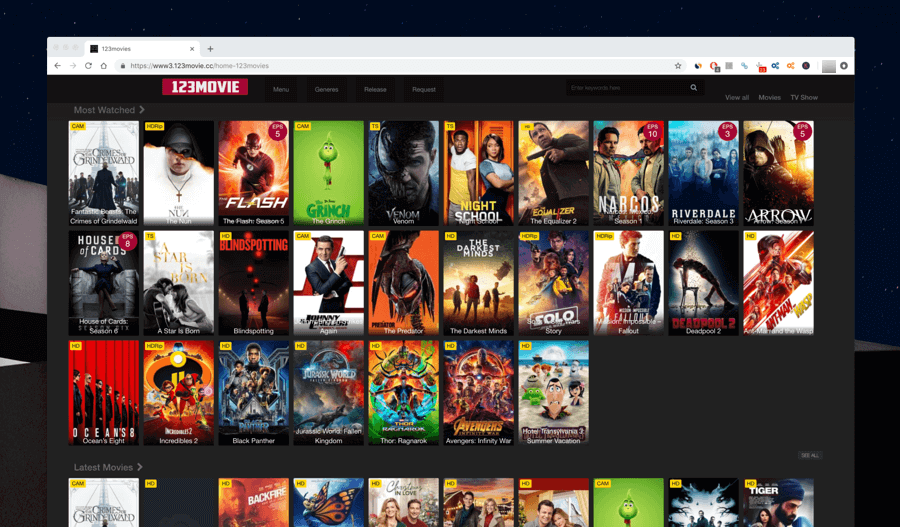
Task: Expand the Most Watched section heading
Action: (x=109, y=110)
